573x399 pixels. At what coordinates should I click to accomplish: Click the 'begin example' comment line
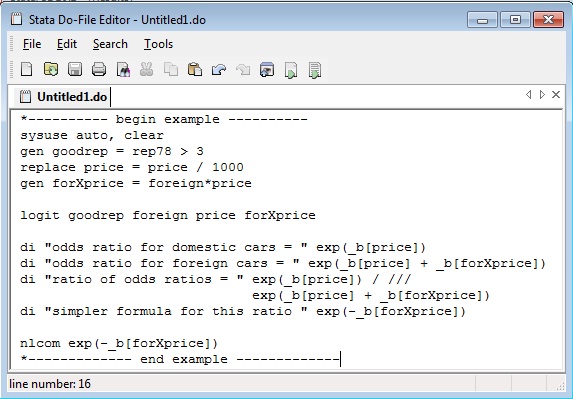[x=164, y=119]
